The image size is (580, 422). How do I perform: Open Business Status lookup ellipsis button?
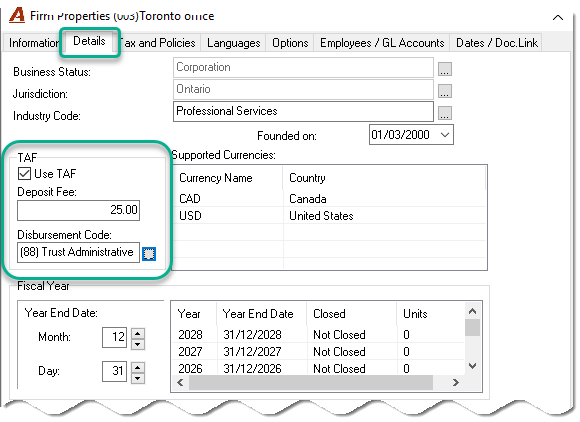(445, 69)
